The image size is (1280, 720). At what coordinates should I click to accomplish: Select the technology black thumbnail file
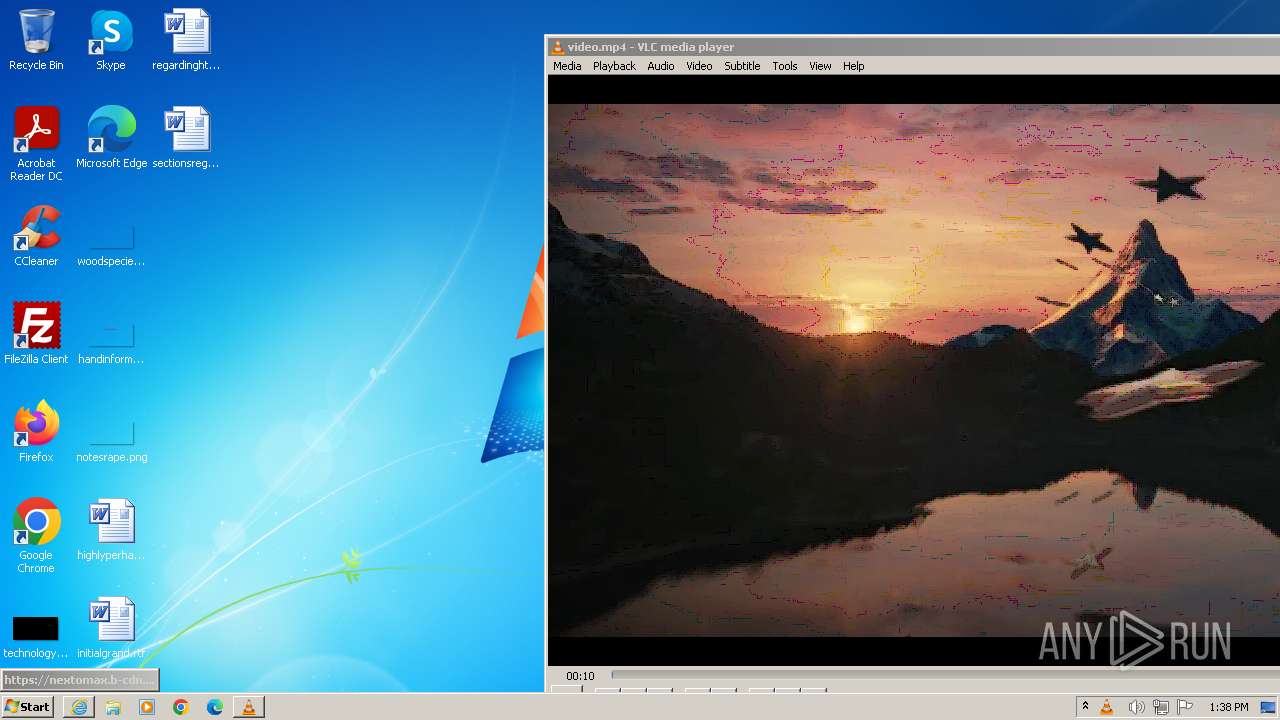(36, 638)
